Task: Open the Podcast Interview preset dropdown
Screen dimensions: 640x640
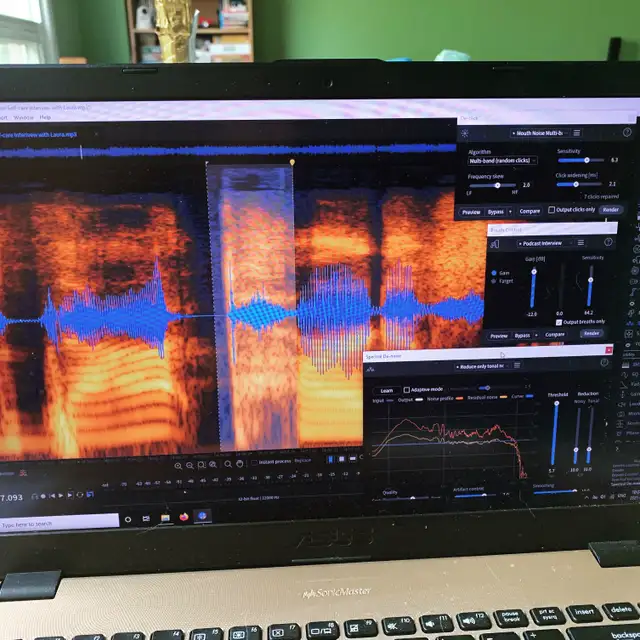Action: pyautogui.click(x=544, y=243)
